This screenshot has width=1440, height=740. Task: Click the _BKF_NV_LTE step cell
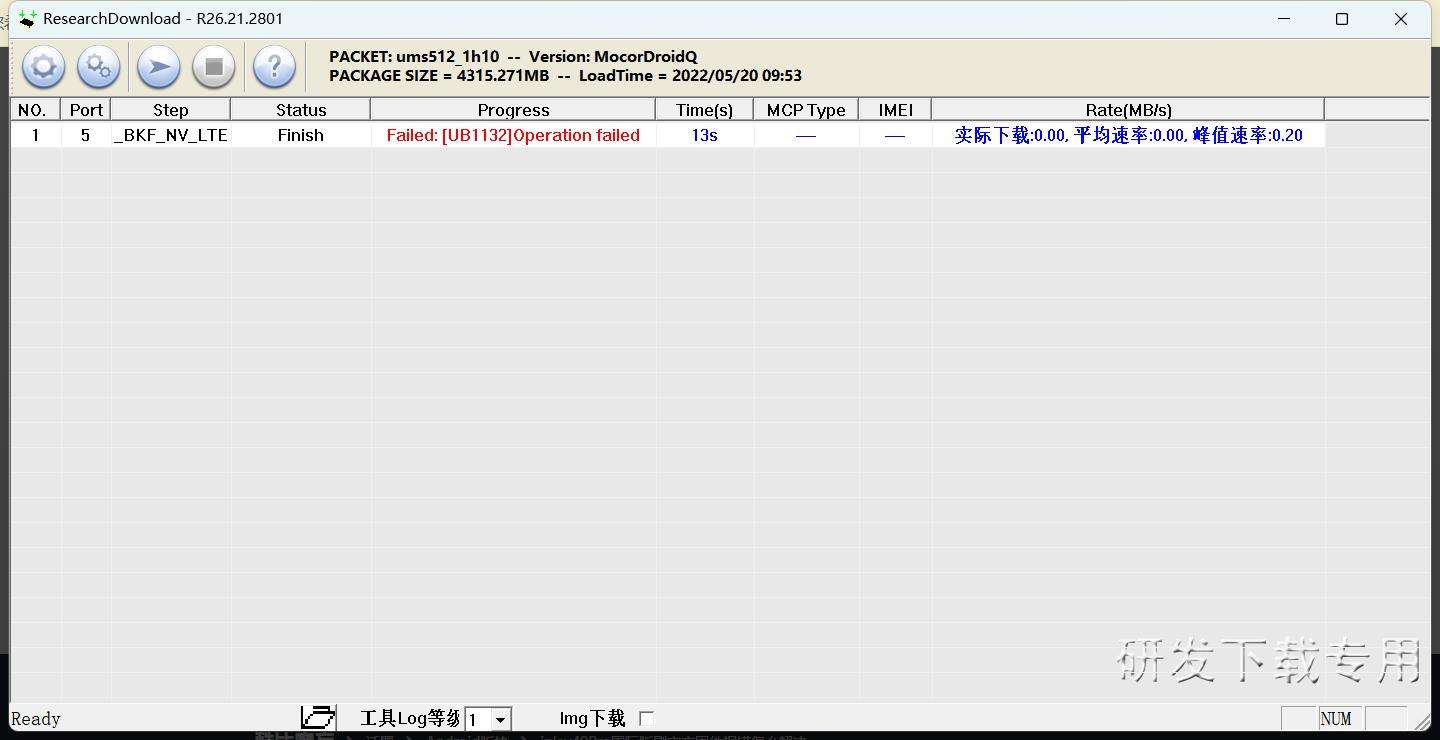[171, 135]
